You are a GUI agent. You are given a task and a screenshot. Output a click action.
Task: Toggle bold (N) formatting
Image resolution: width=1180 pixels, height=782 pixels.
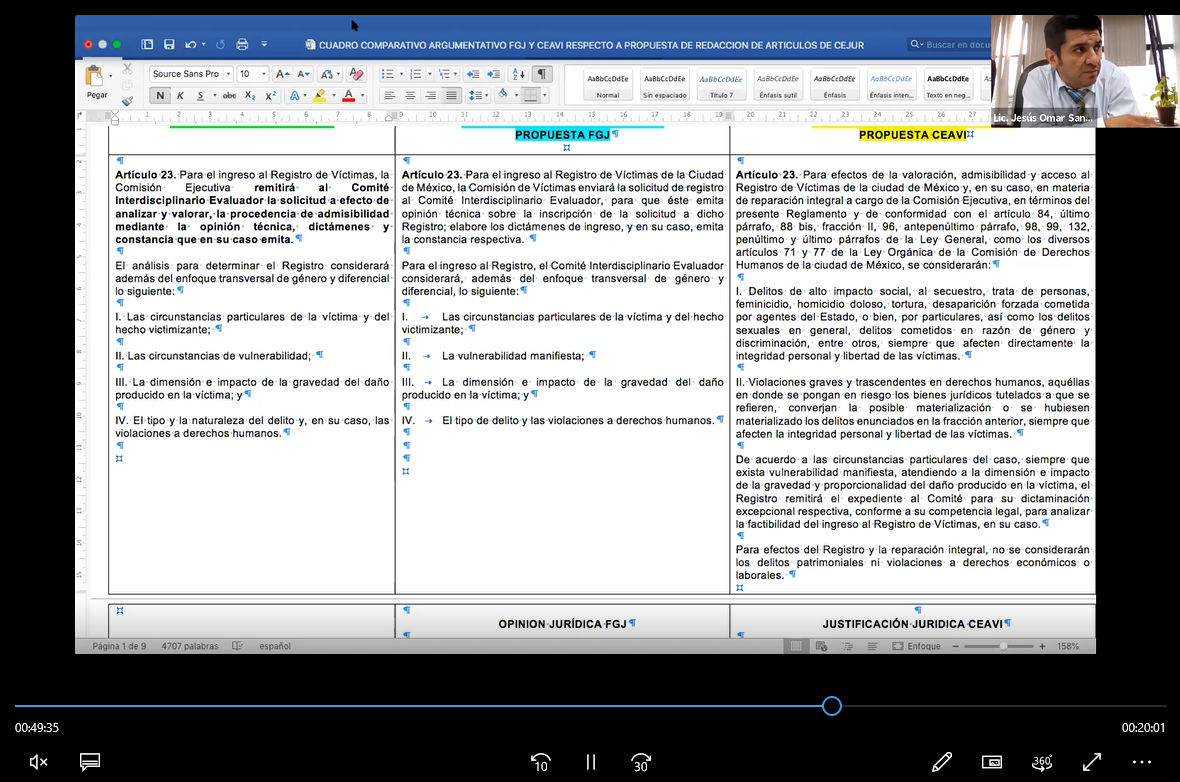pyautogui.click(x=160, y=96)
